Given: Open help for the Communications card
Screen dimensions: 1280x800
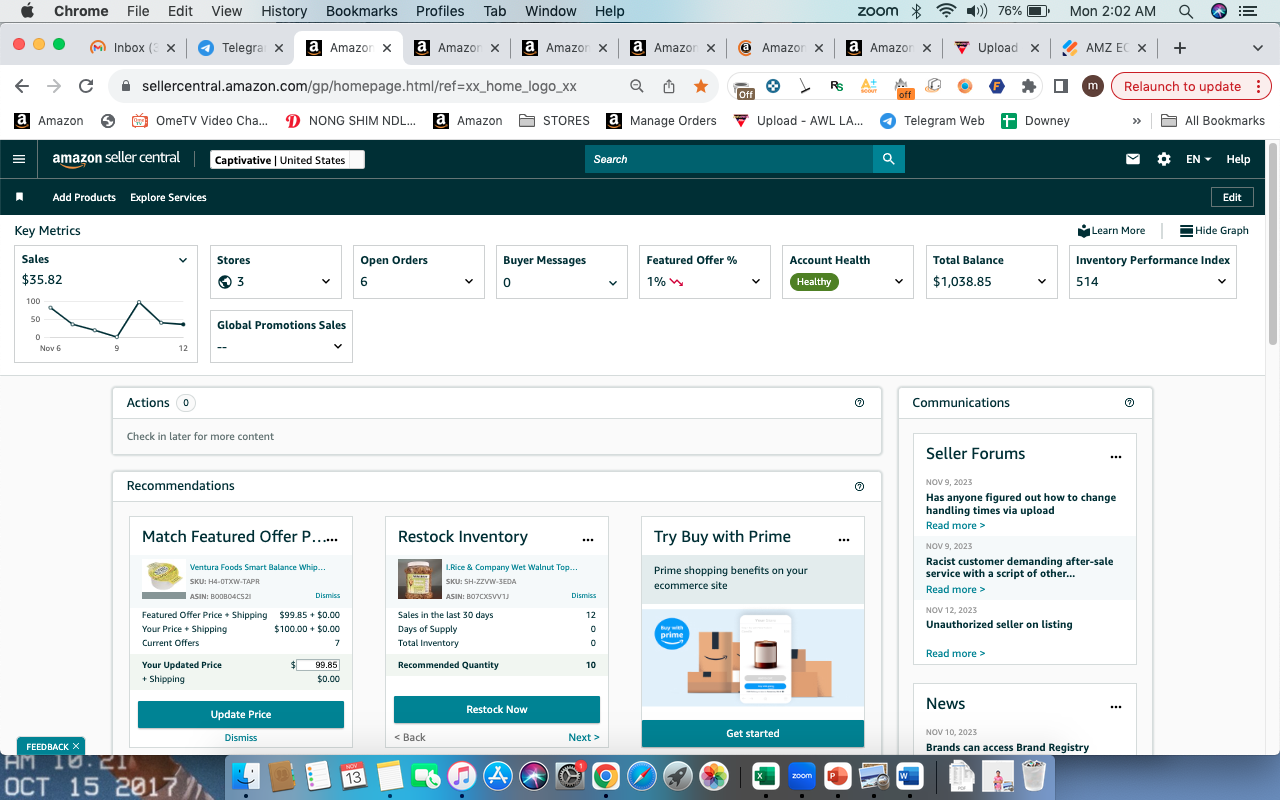Looking at the screenshot, I should point(1129,403).
